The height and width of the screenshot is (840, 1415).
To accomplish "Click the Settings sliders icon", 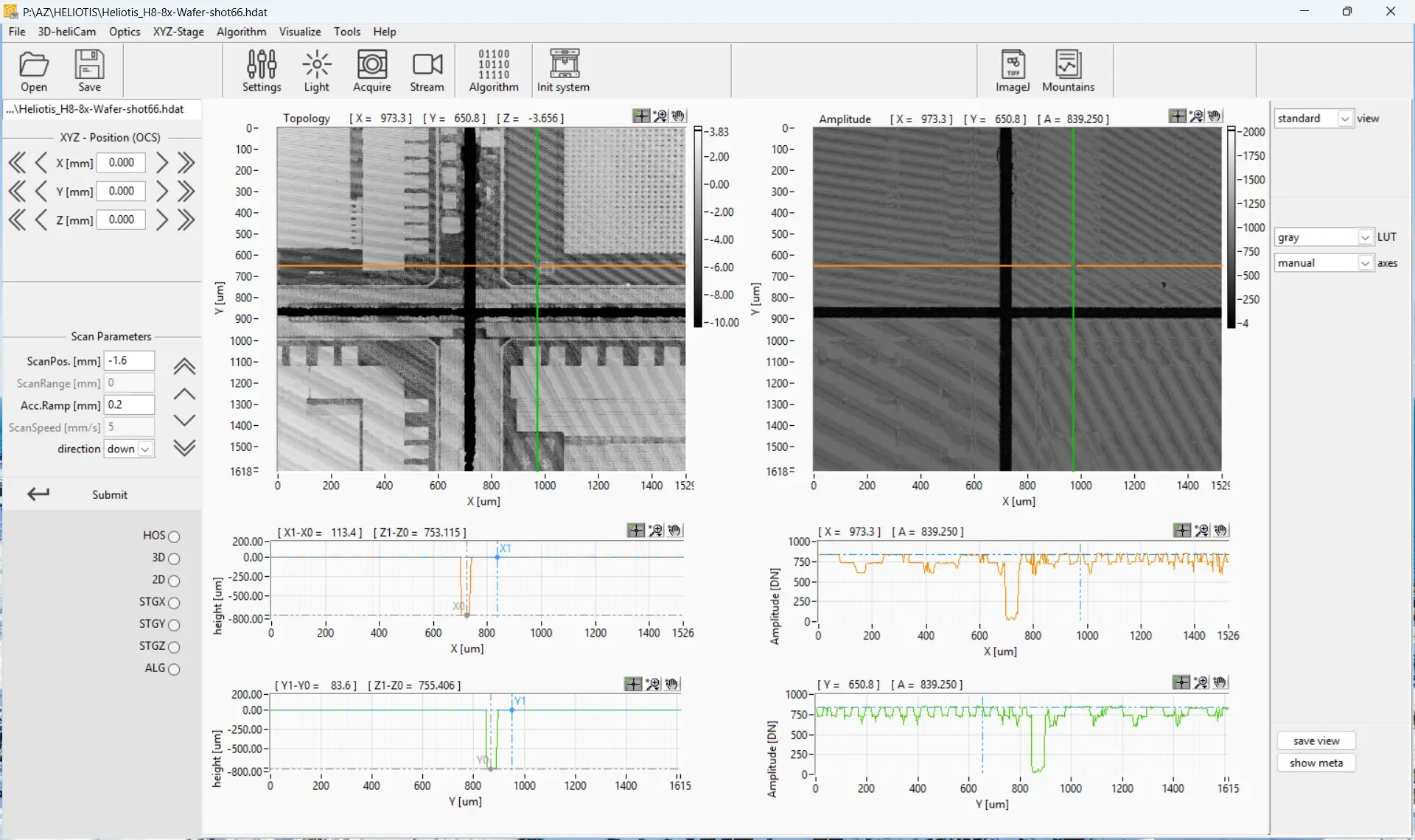I will [x=262, y=65].
